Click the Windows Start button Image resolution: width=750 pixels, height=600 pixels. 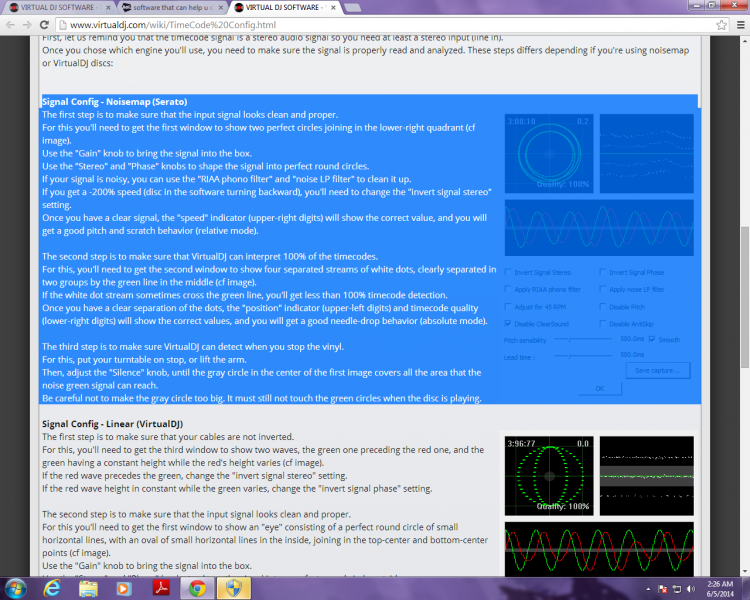coord(15,589)
